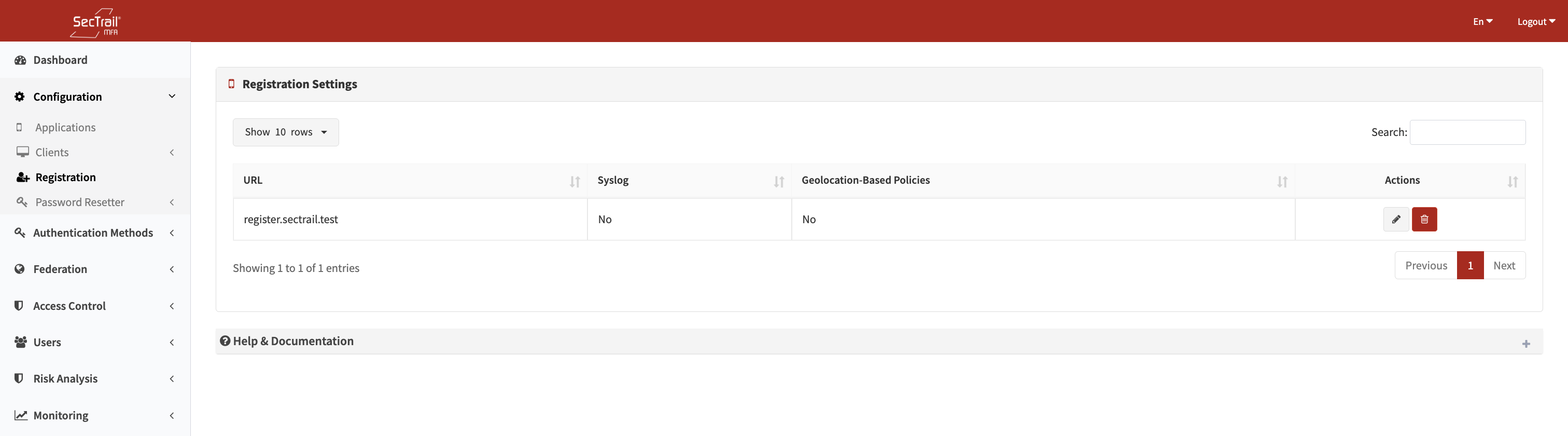Expand the Authentication Methods chevron

[x=172, y=233]
